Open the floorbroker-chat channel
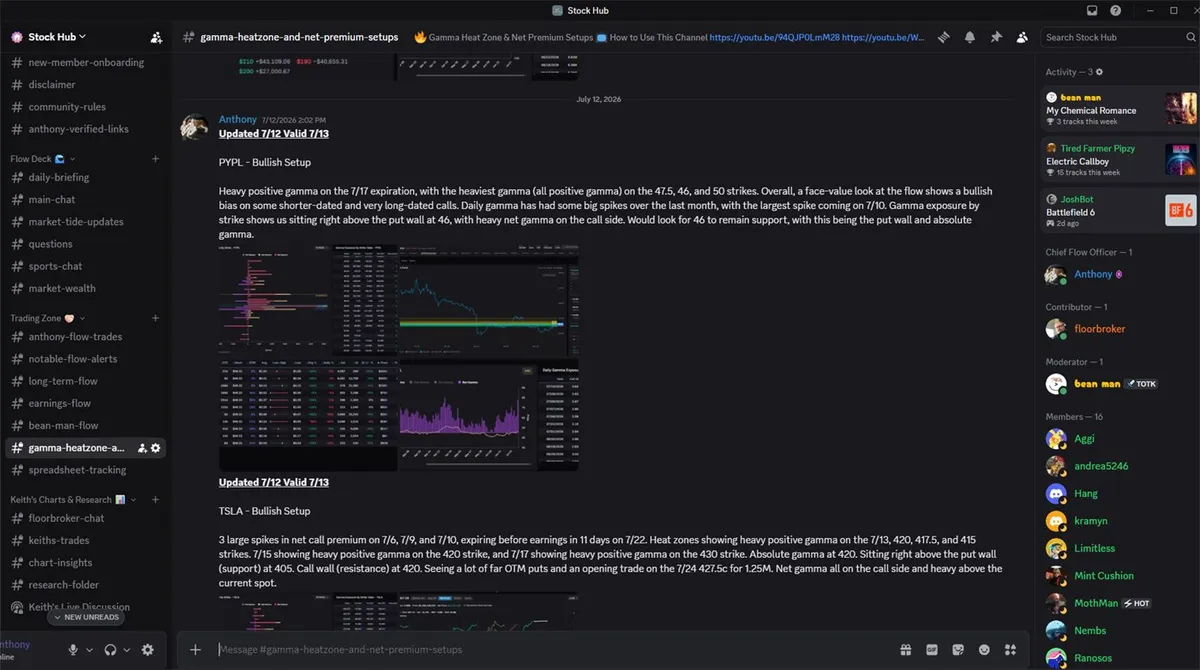Image resolution: width=1200 pixels, height=670 pixels. click(x=86, y=518)
